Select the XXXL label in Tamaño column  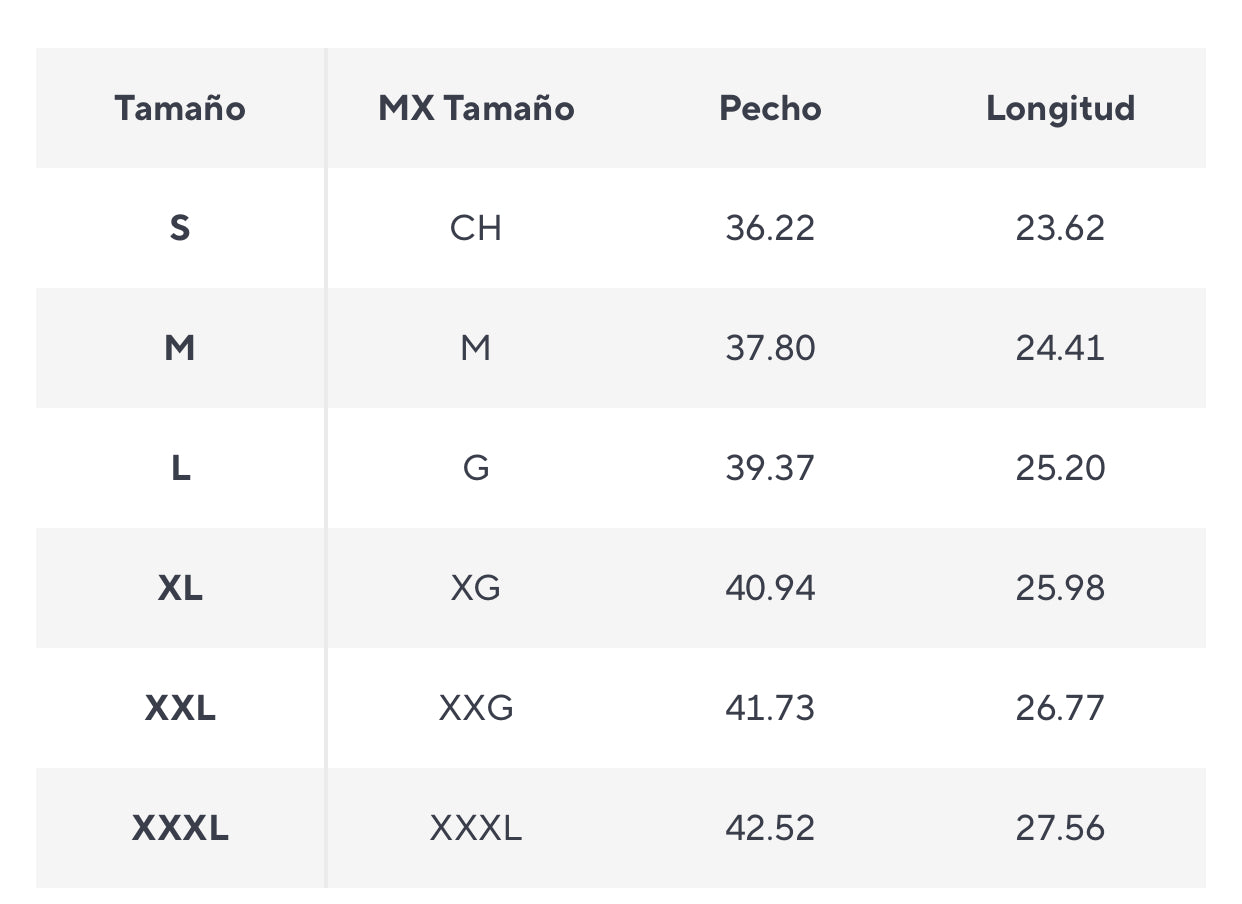click(180, 828)
